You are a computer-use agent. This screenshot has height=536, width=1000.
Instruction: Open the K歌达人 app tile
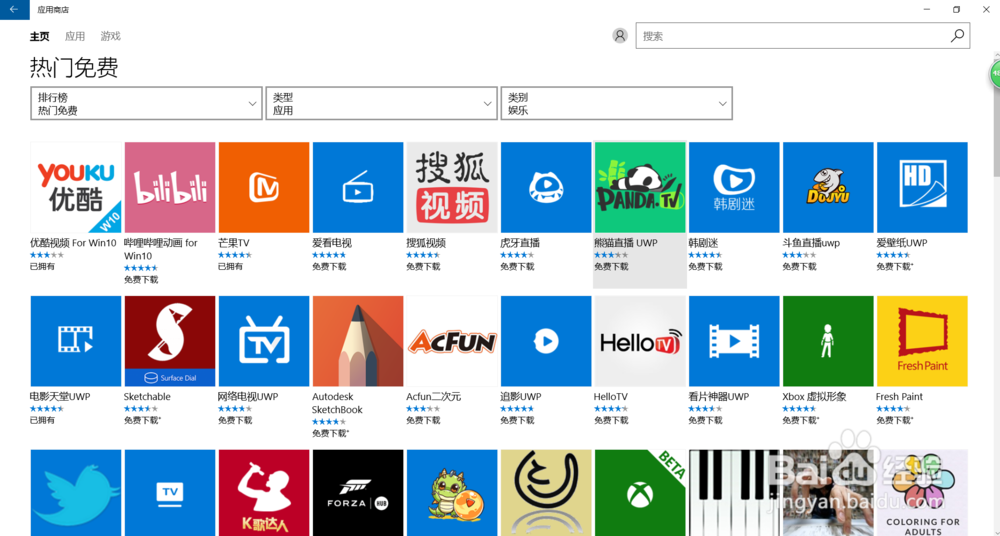click(x=264, y=493)
